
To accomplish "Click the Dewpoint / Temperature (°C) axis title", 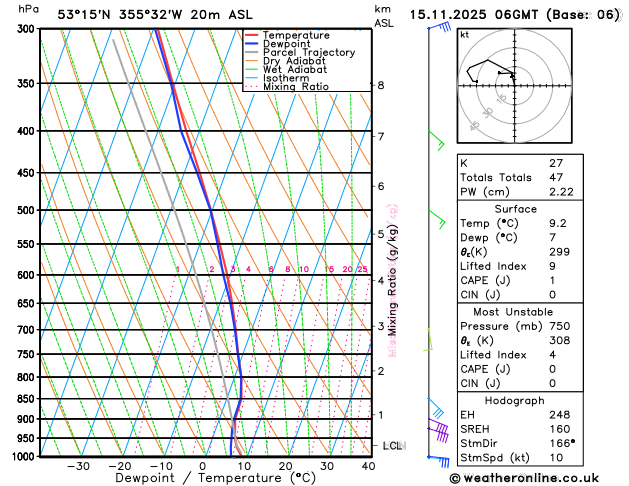I will (x=215, y=478).
